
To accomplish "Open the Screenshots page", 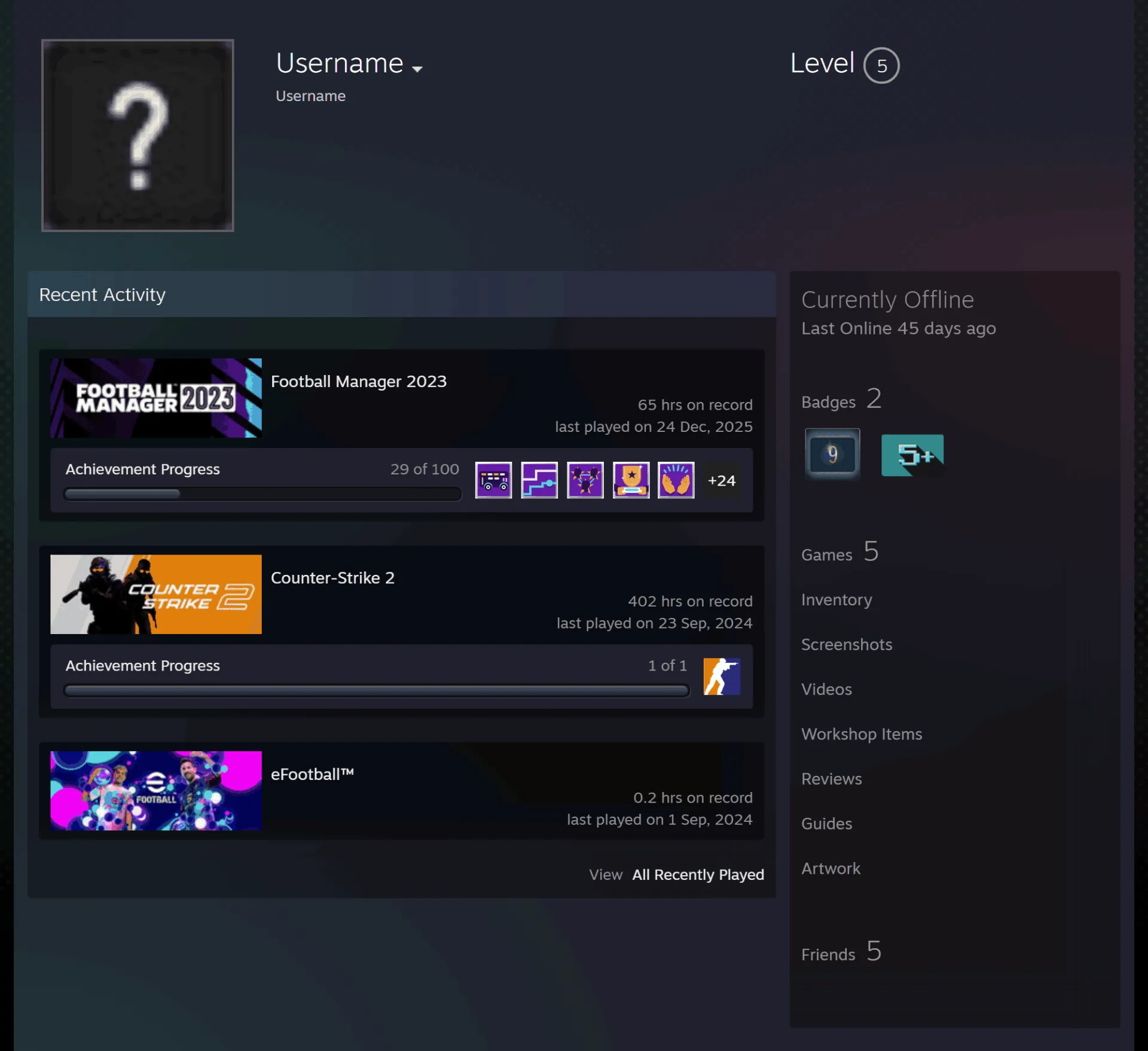I will [x=847, y=644].
